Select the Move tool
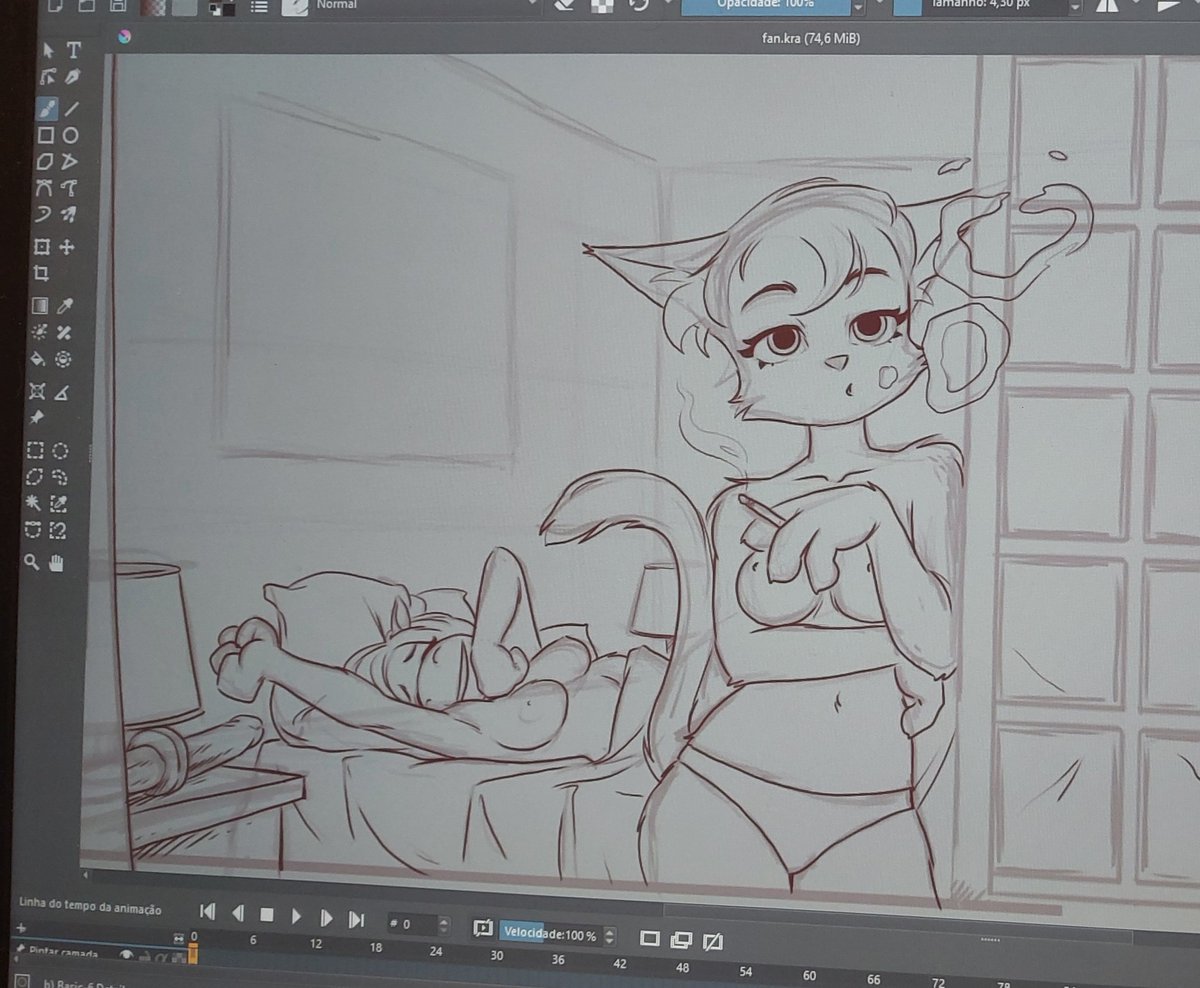Screen dimensions: 1200x988 [x=67, y=247]
